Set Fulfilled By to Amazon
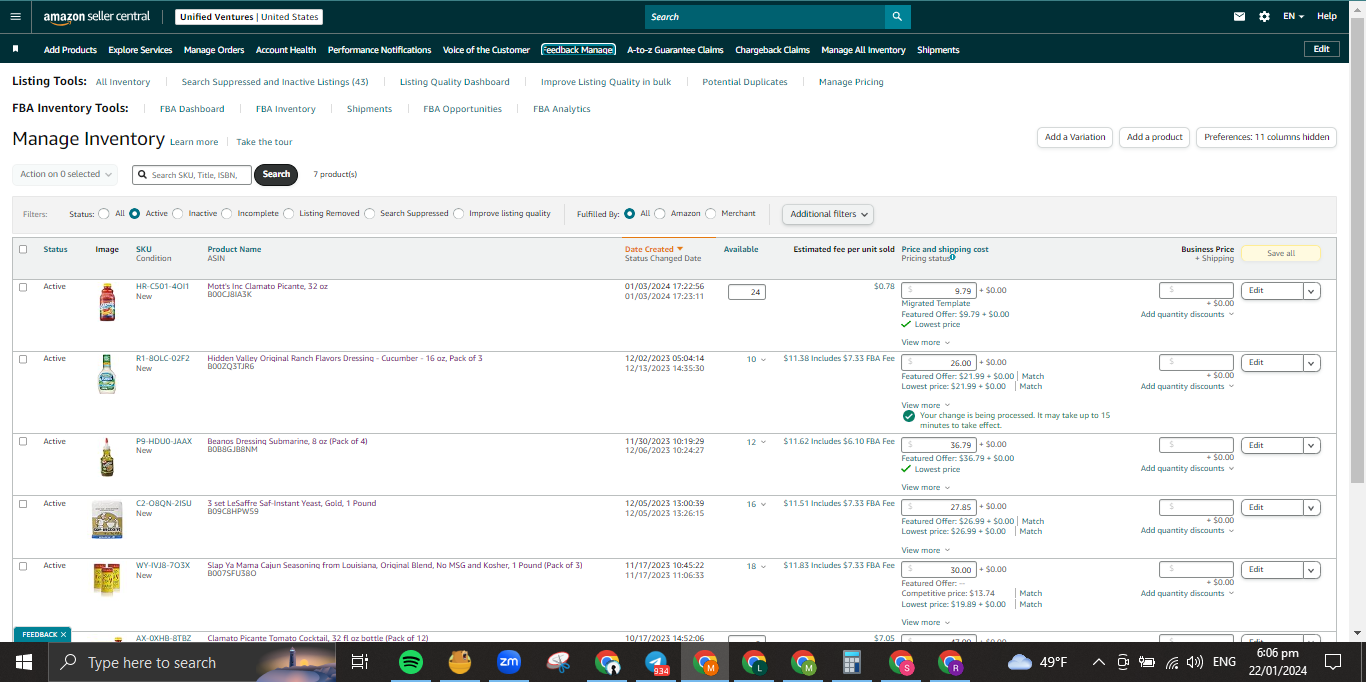 (660, 213)
